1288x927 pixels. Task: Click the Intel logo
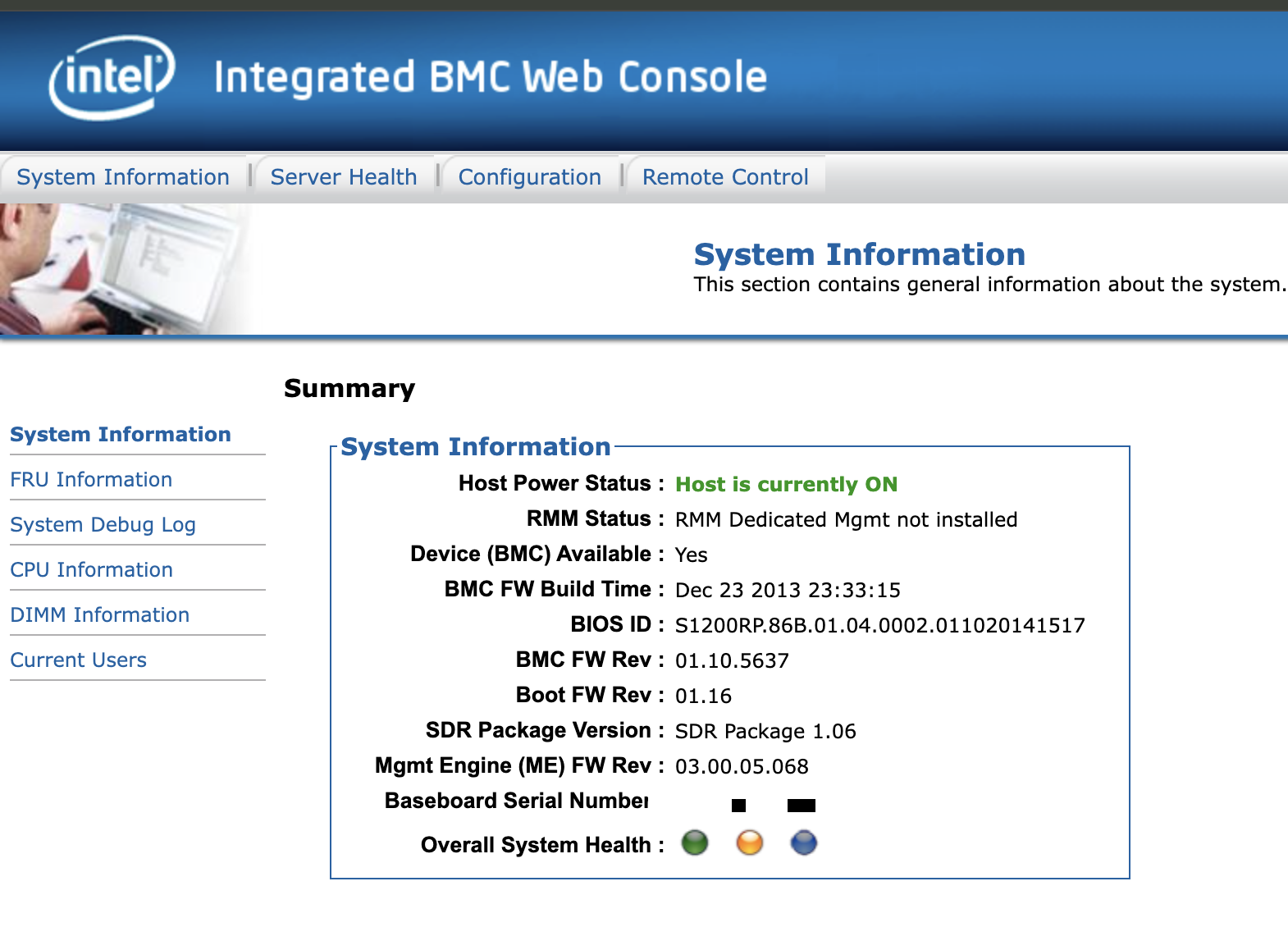click(x=112, y=78)
